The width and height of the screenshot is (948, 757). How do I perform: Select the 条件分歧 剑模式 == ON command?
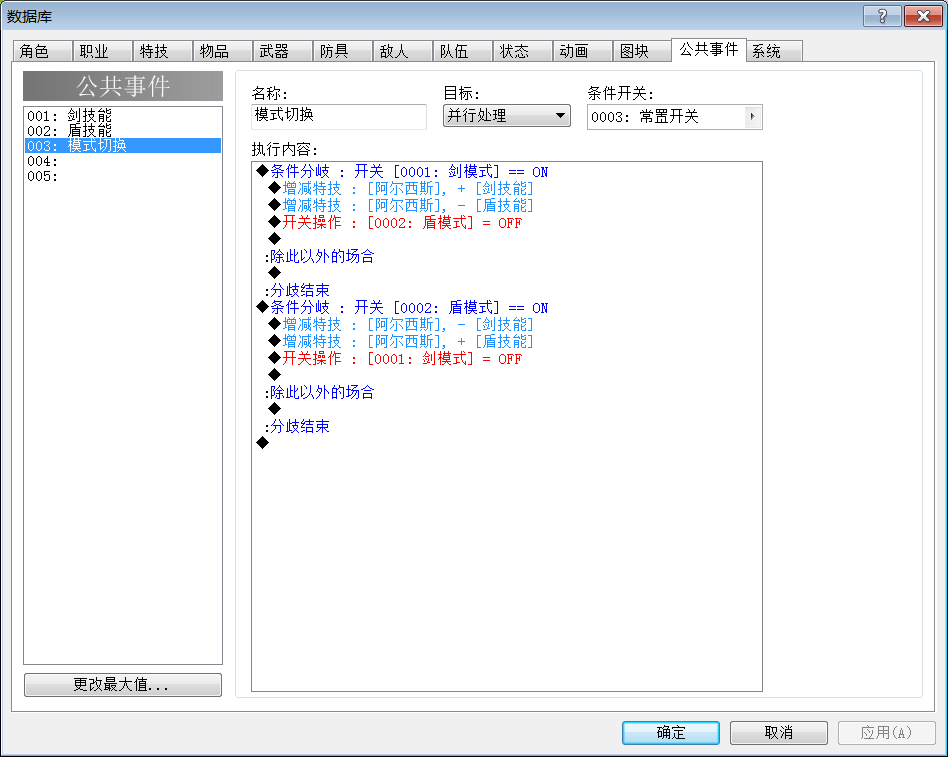tap(402, 172)
